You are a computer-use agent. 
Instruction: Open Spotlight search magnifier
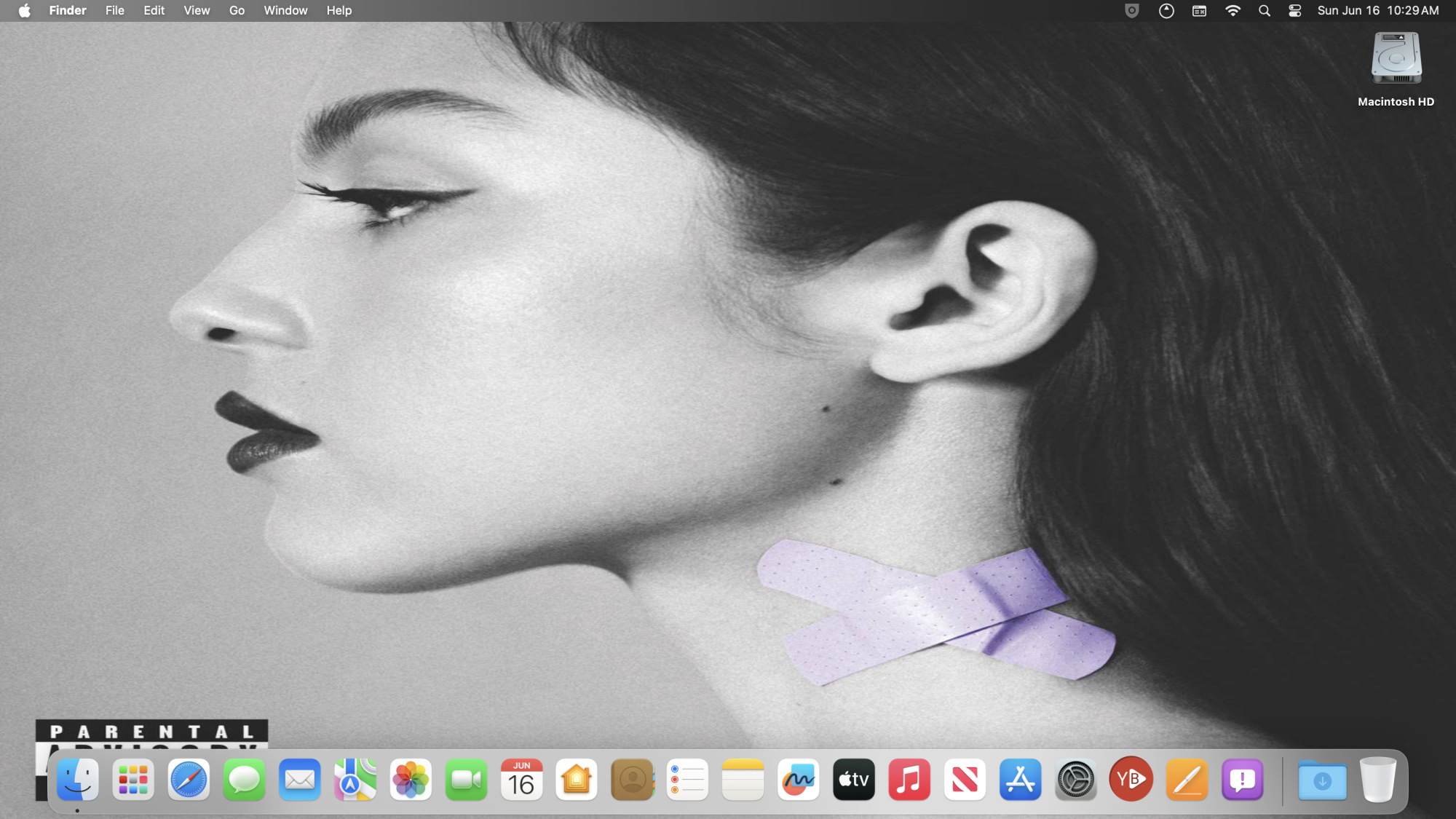point(1264,11)
